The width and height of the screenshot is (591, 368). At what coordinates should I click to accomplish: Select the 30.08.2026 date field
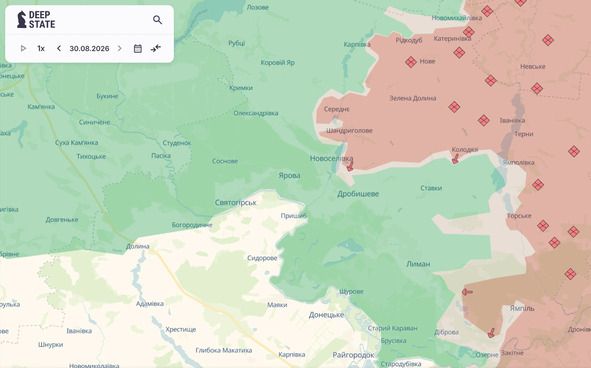89,48
